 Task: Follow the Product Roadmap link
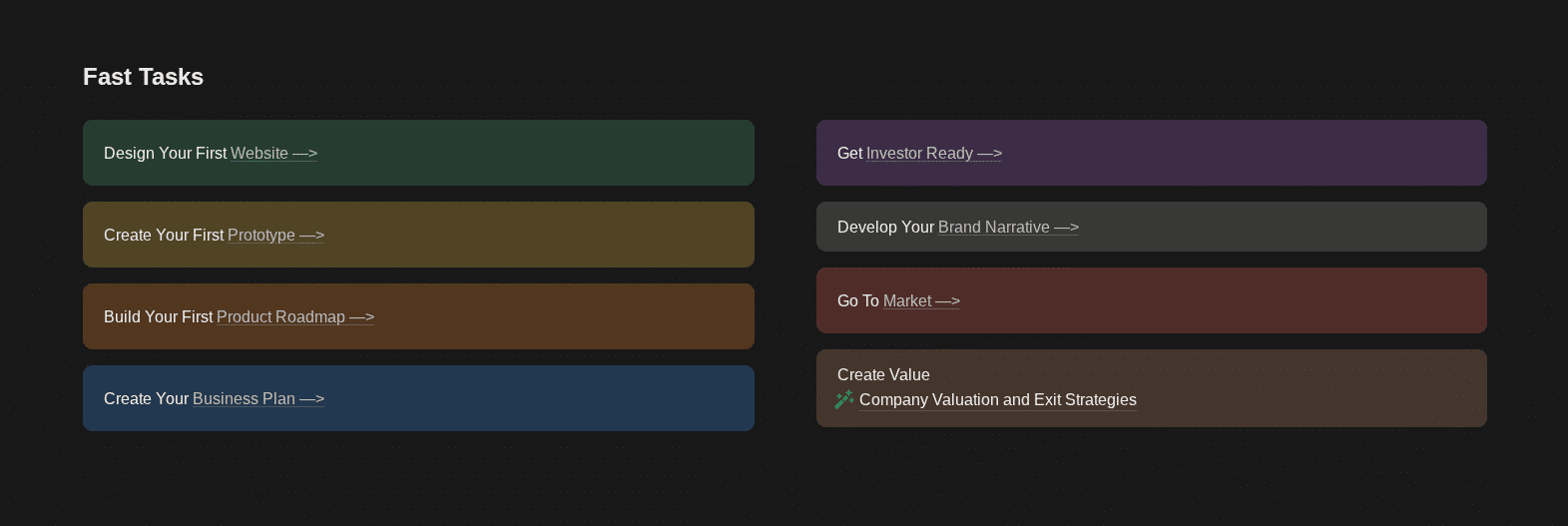(280, 317)
